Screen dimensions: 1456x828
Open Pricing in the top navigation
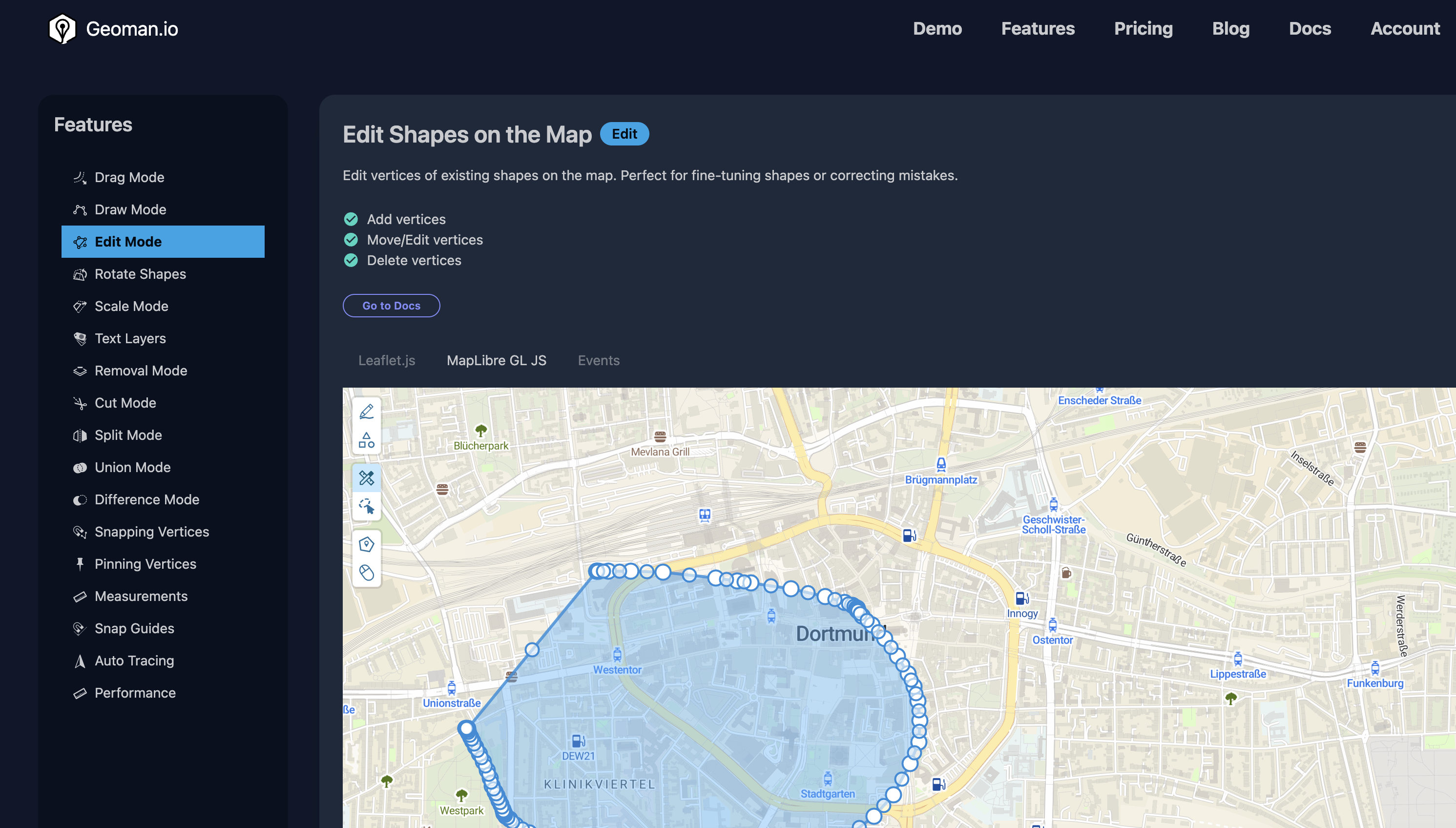pos(1143,28)
